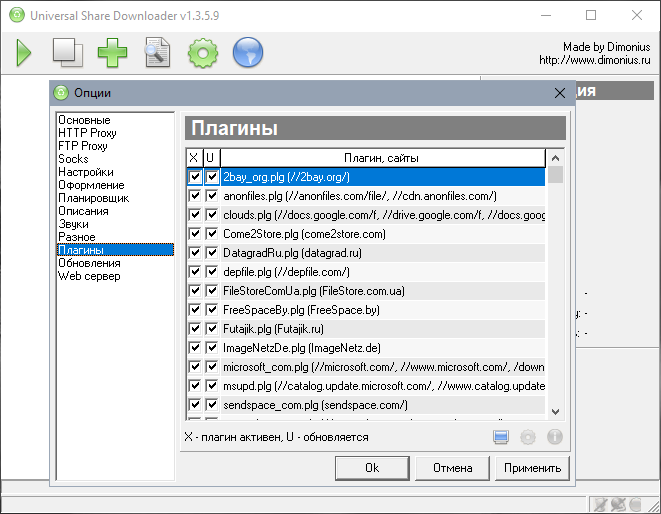
Task: Click the Ok button
Action: (372, 468)
